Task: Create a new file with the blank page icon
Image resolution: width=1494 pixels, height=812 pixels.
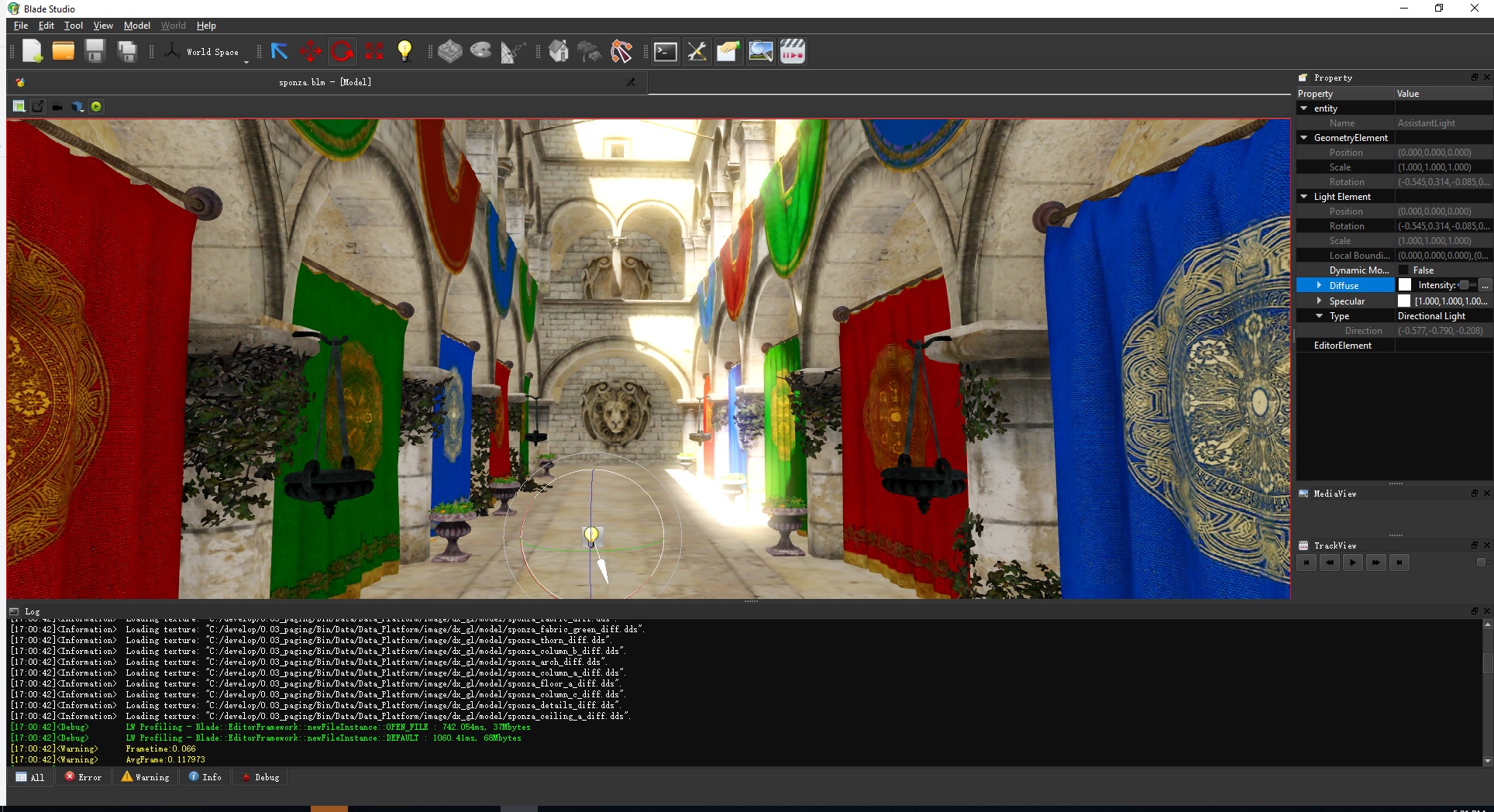Action: coord(33,52)
